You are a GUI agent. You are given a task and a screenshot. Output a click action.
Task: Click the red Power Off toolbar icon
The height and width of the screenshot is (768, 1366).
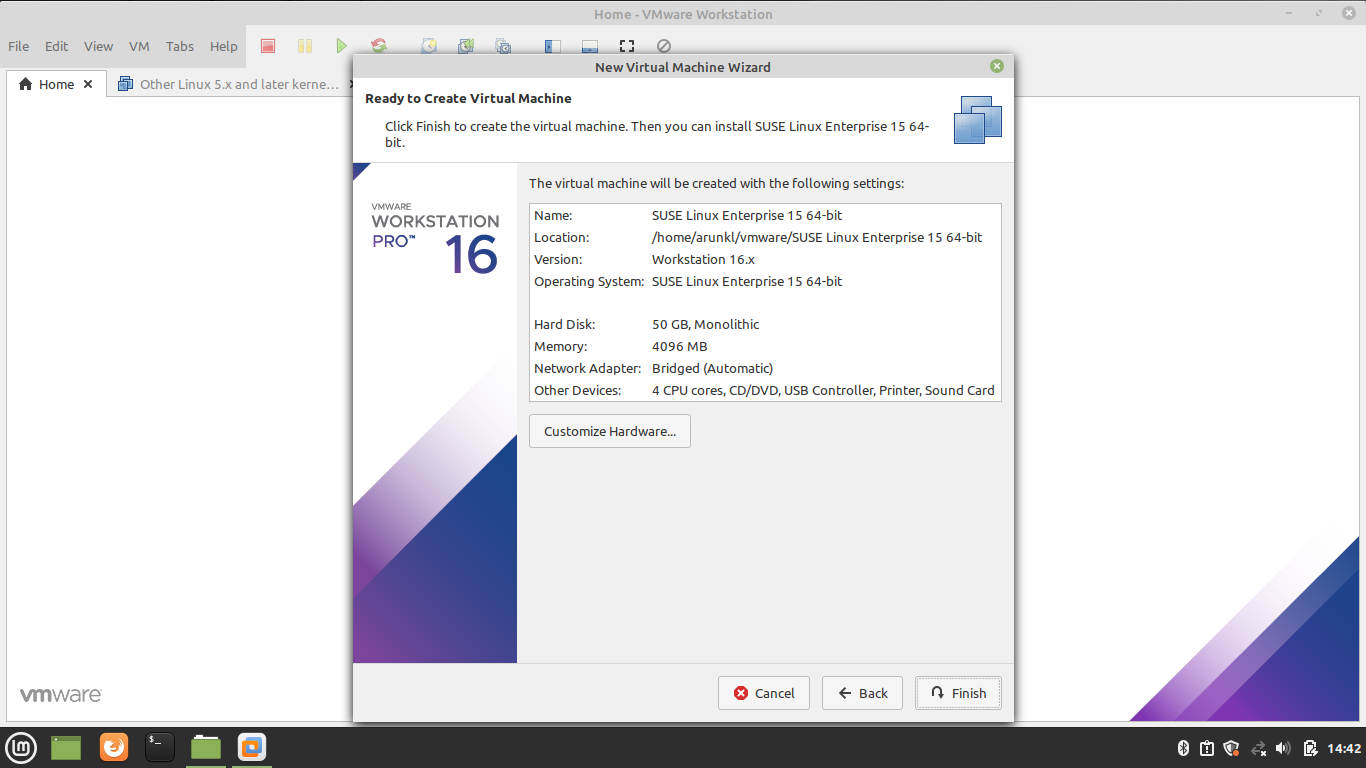point(268,46)
